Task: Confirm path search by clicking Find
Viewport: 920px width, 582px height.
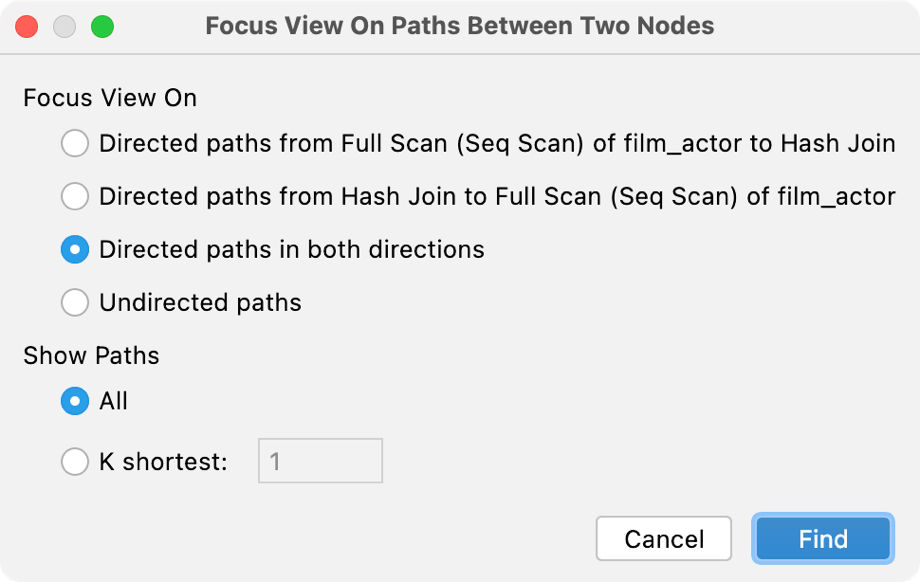Action: pos(822,538)
